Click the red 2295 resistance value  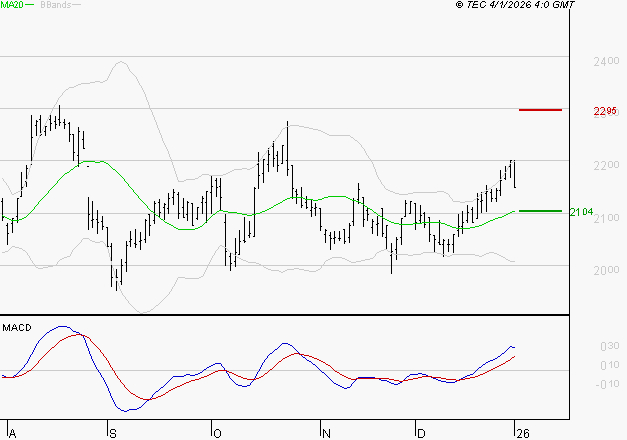coord(605,111)
